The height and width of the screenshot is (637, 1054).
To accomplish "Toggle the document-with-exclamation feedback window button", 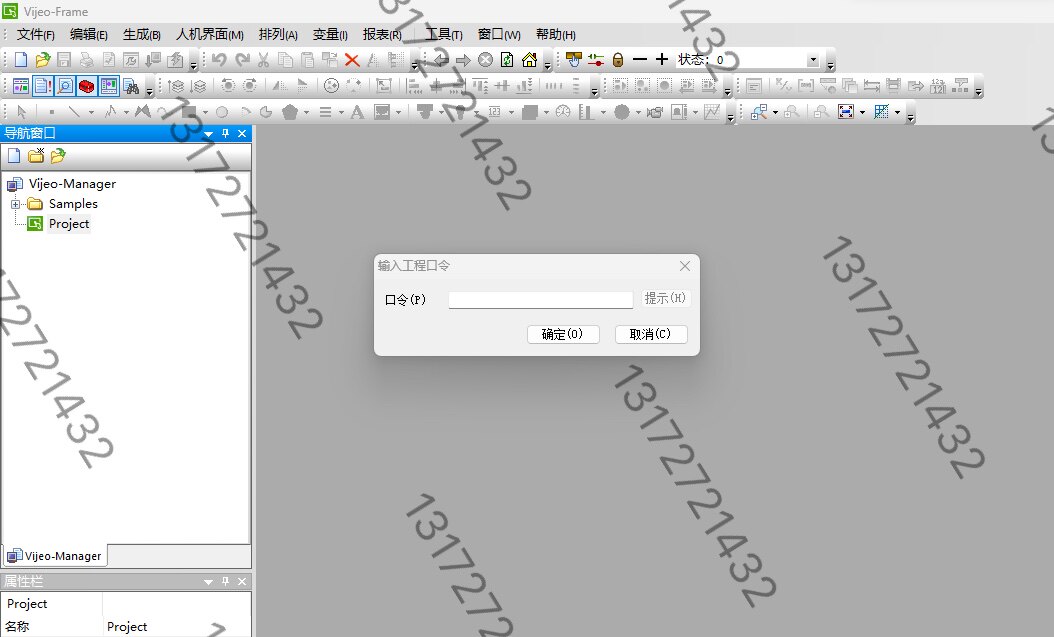I will tap(43, 86).
